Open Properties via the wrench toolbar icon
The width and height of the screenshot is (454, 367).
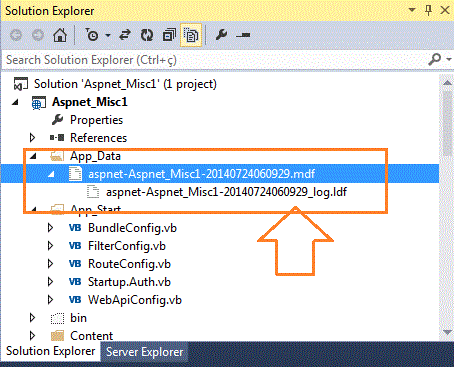click(x=221, y=35)
